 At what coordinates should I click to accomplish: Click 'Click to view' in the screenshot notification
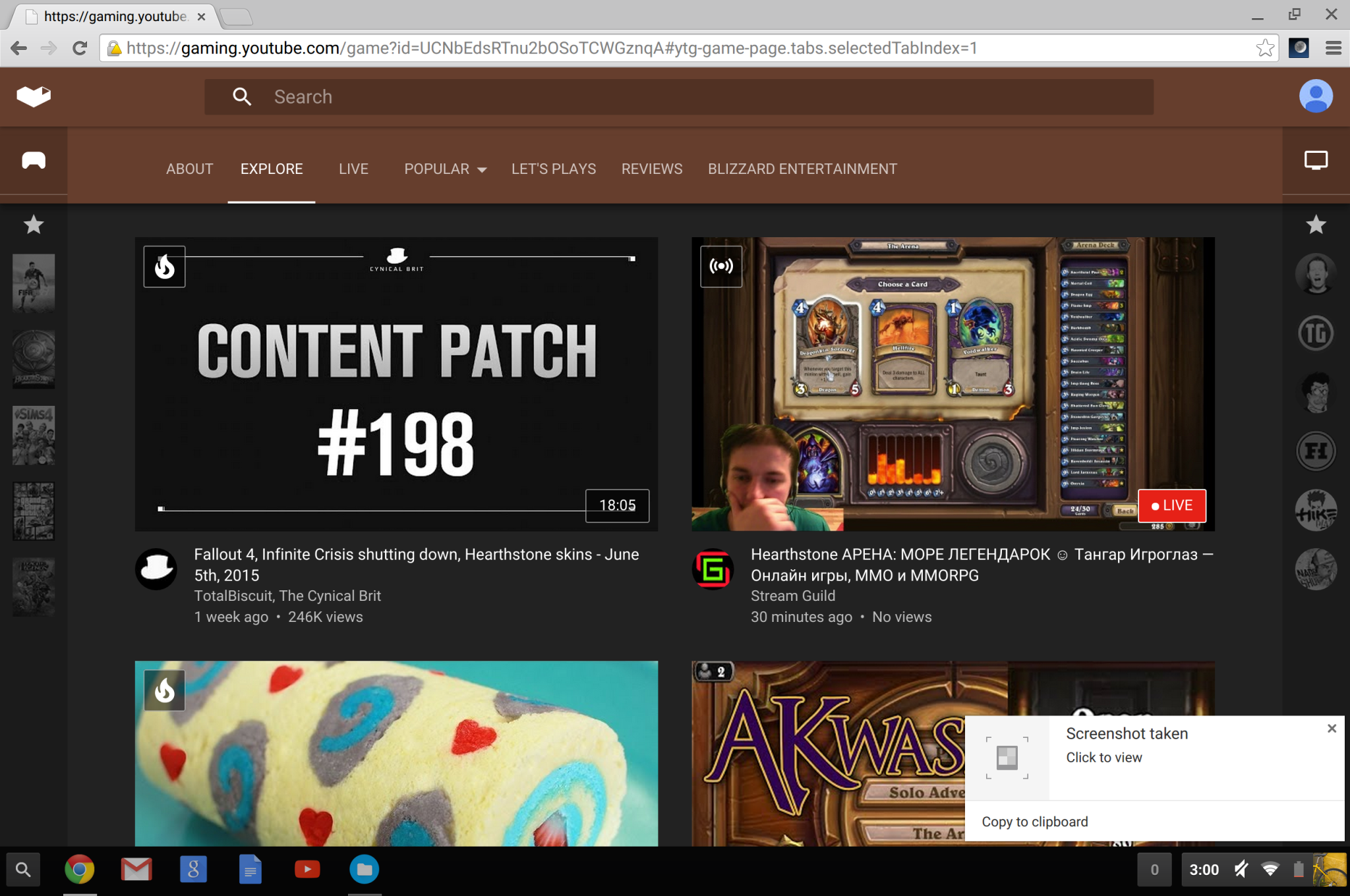click(1103, 757)
